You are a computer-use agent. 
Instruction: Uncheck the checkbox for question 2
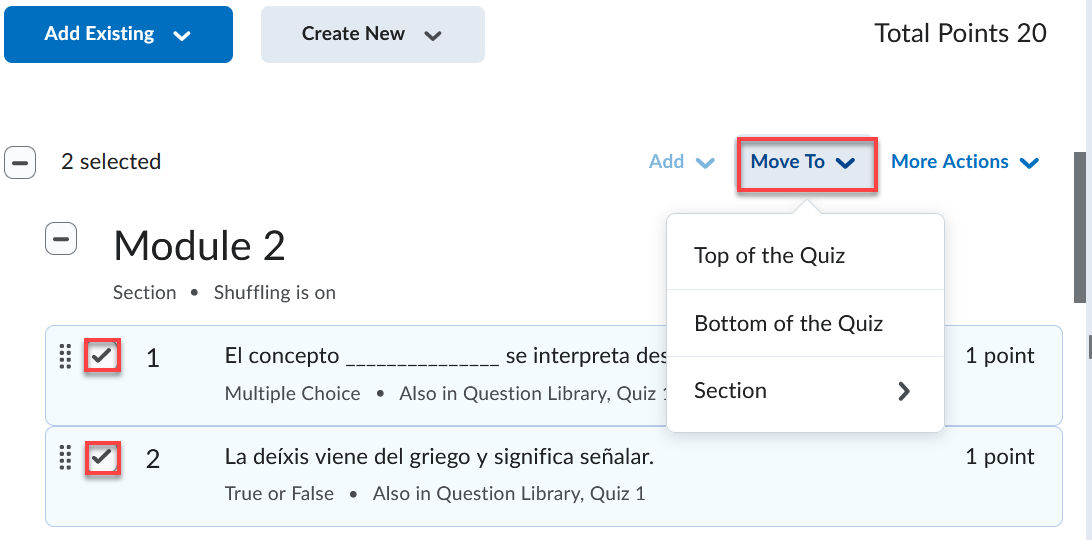point(102,458)
